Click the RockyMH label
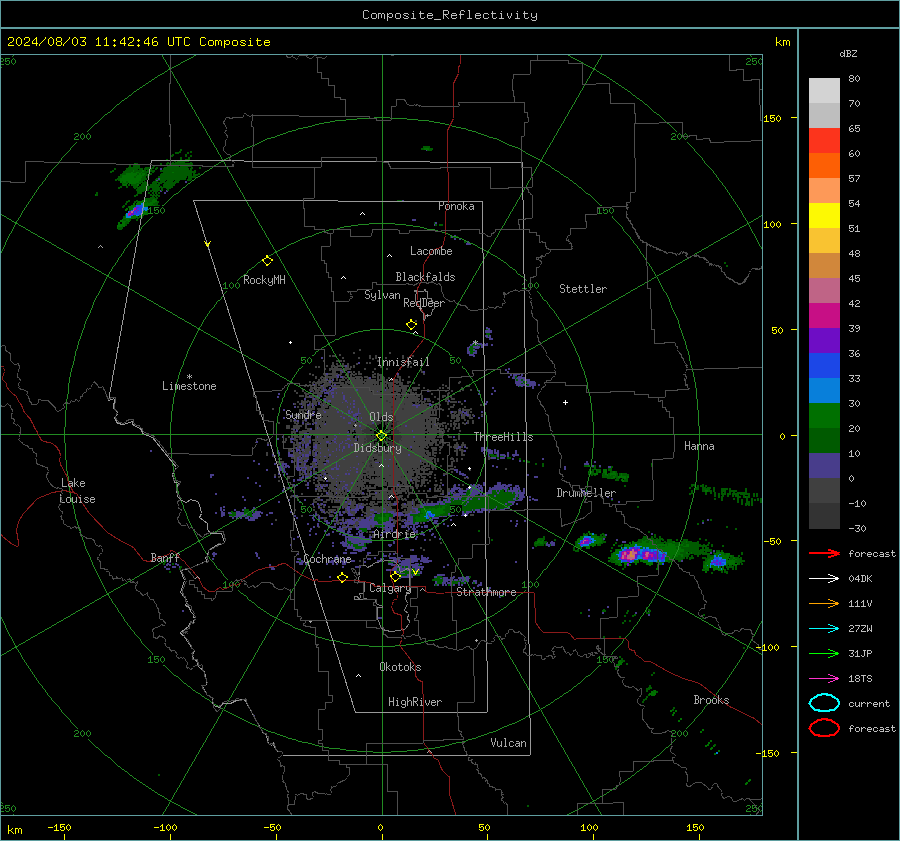900x841 pixels. (x=264, y=280)
